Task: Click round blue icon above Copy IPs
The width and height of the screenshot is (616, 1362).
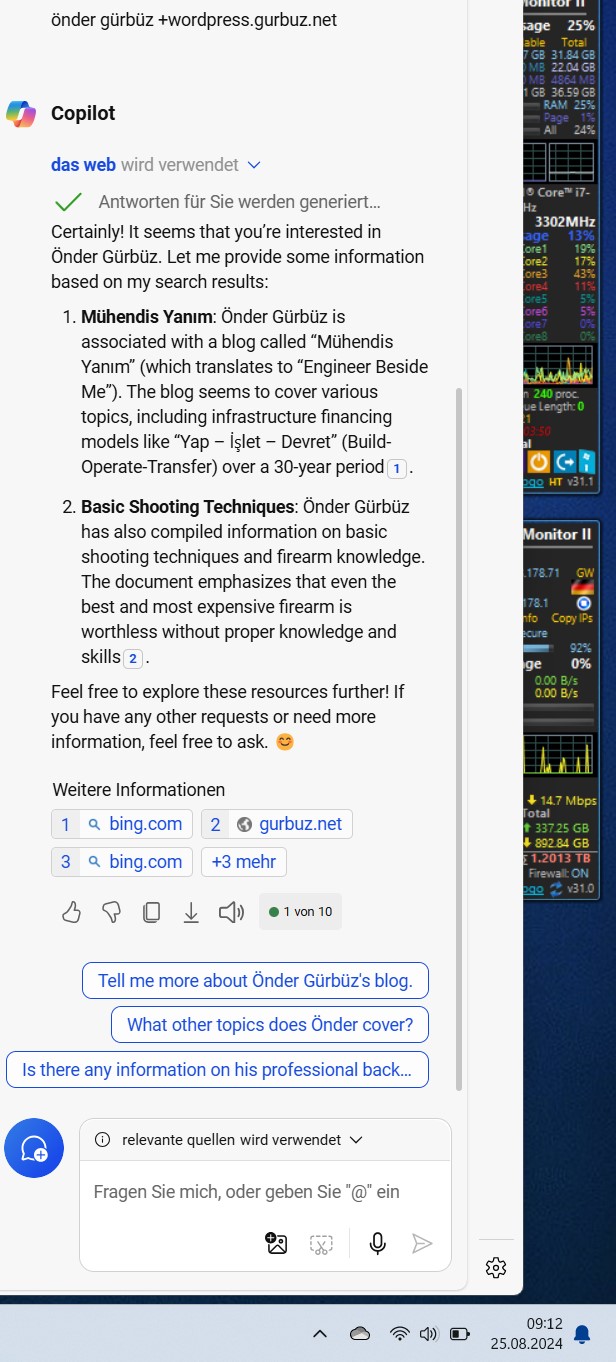Action: [584, 603]
